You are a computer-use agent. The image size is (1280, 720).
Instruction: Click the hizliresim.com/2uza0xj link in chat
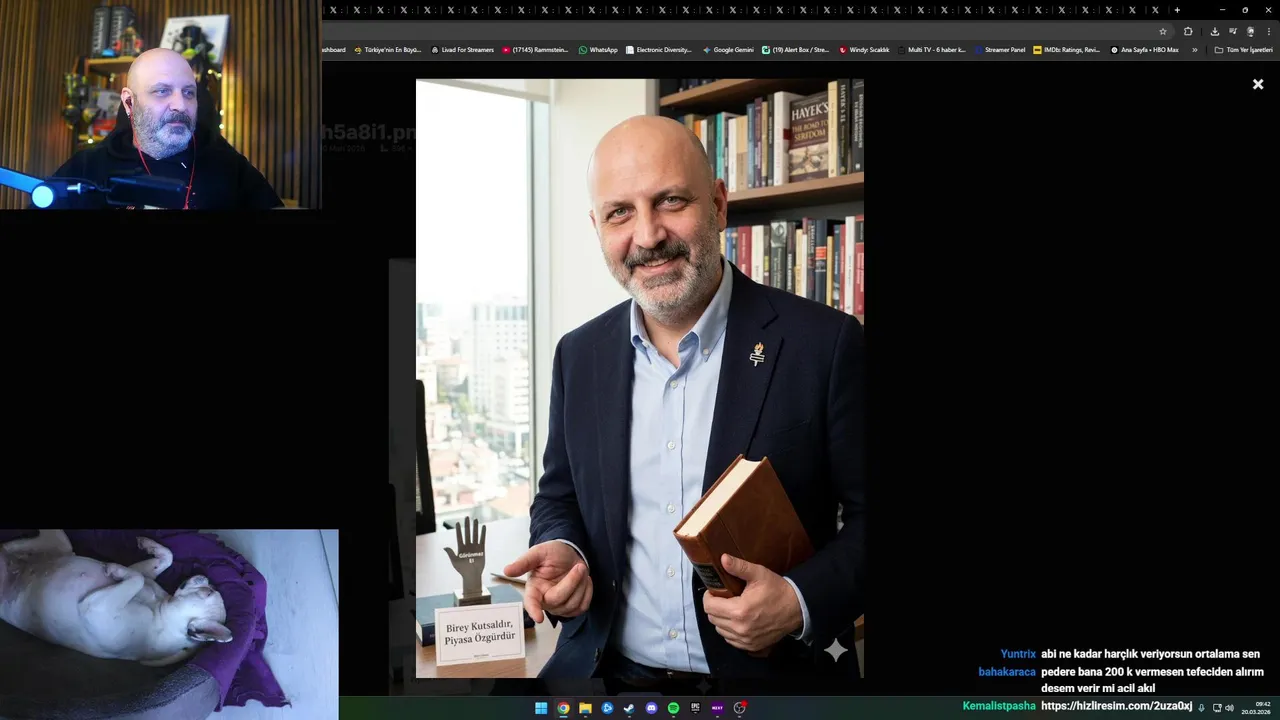point(1116,706)
